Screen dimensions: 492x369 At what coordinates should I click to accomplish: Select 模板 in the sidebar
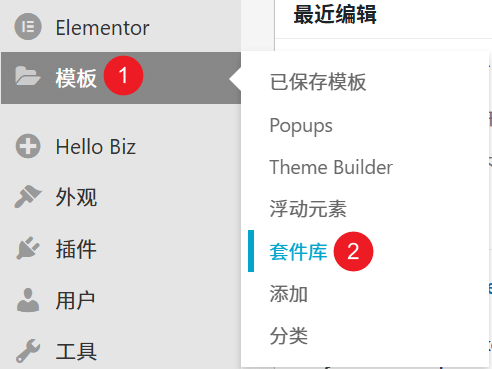121,78
